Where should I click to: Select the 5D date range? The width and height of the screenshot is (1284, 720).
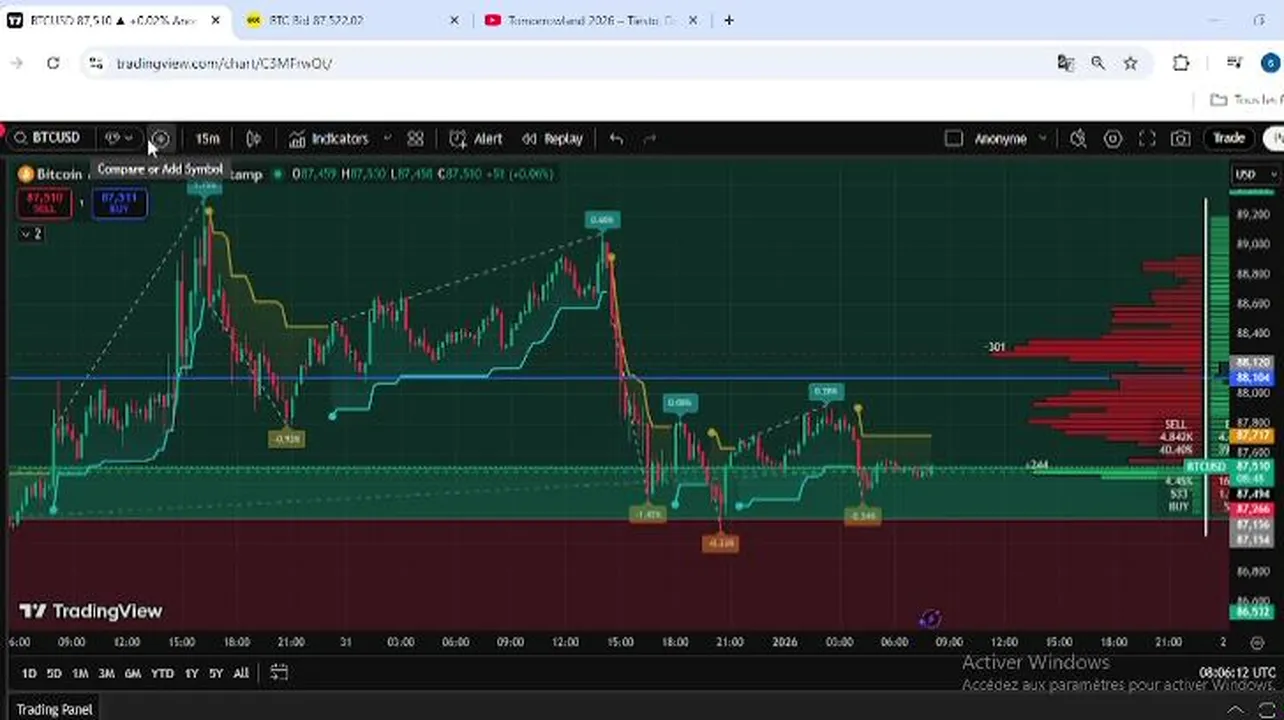click(54, 673)
